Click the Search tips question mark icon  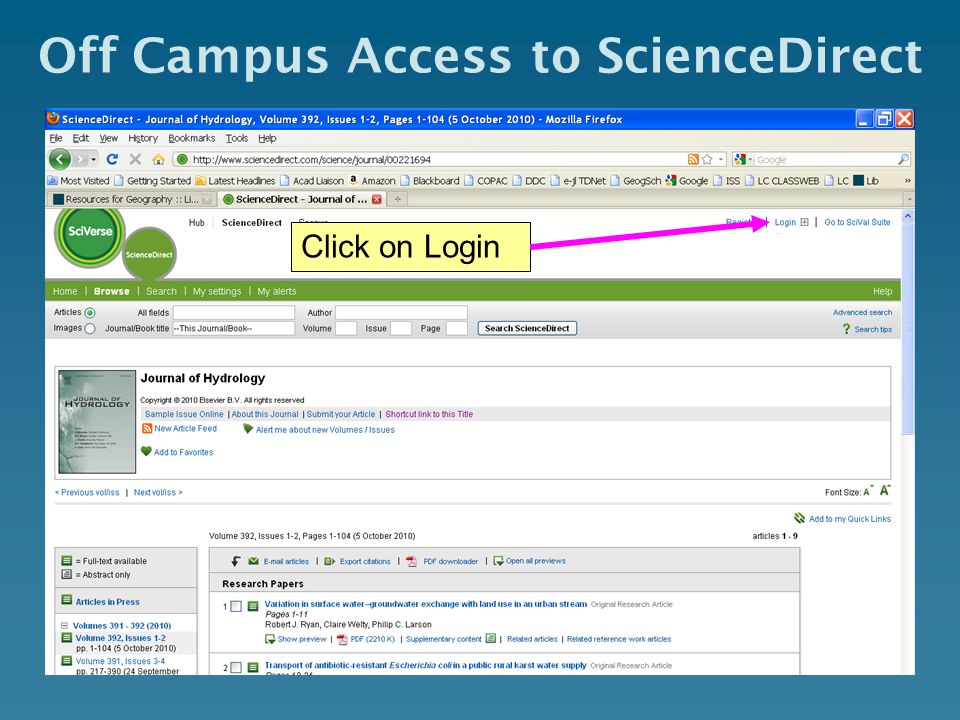[x=846, y=329]
